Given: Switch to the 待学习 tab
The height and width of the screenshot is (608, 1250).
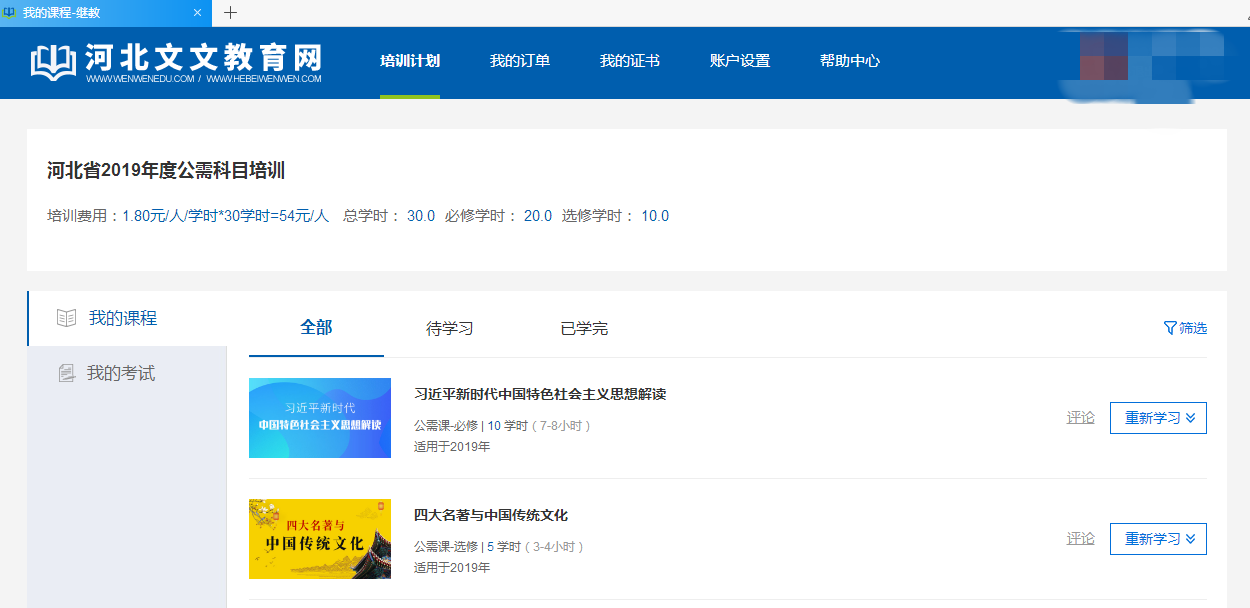Looking at the screenshot, I should [x=449, y=329].
